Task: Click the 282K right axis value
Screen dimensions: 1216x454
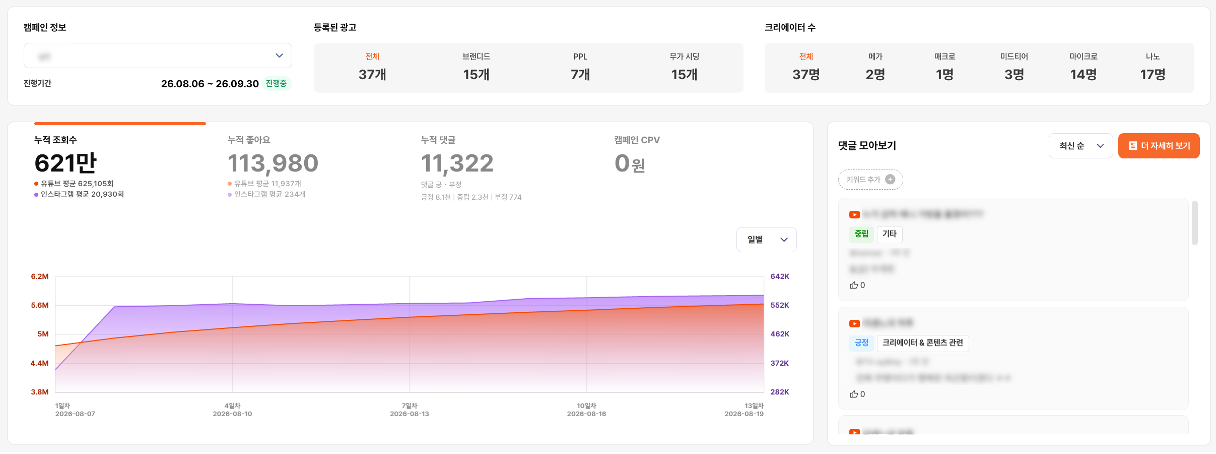Action: tap(780, 392)
